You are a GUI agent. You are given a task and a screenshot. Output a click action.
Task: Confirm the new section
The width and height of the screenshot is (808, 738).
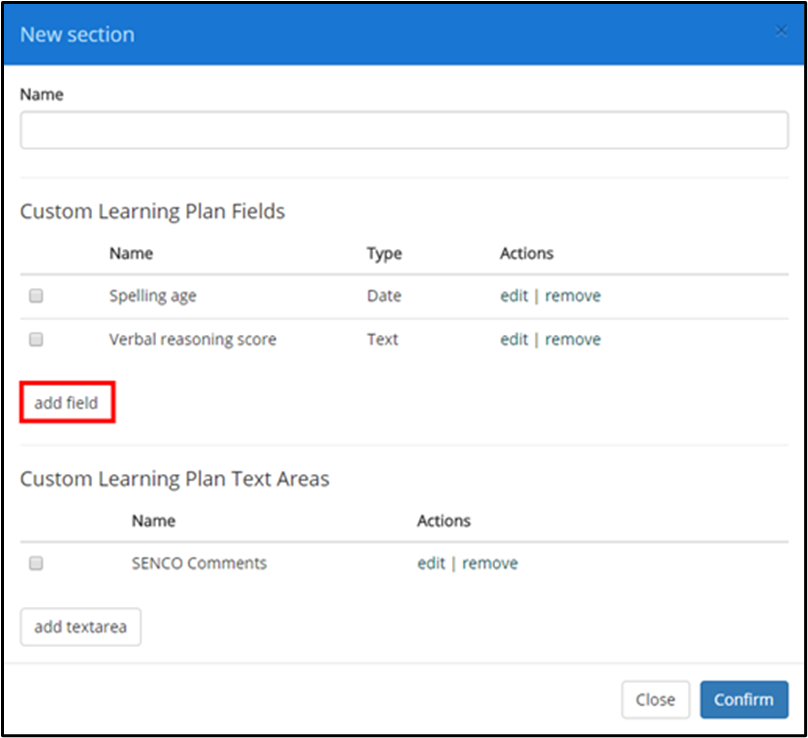[744, 699]
